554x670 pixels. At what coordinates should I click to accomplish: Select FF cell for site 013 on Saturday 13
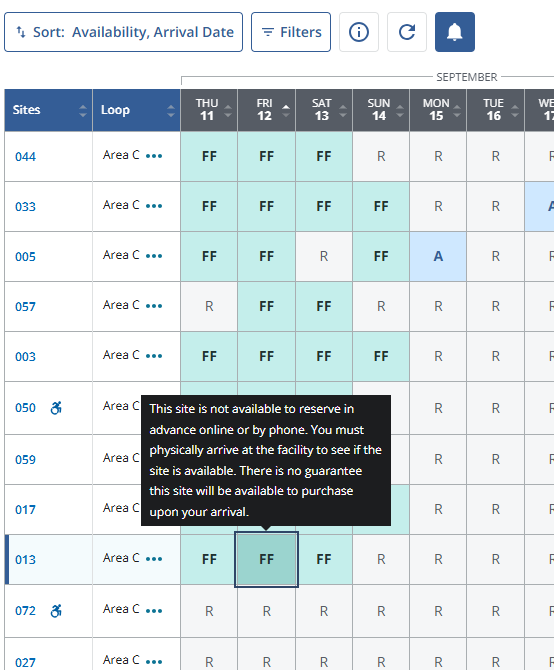click(x=324, y=559)
